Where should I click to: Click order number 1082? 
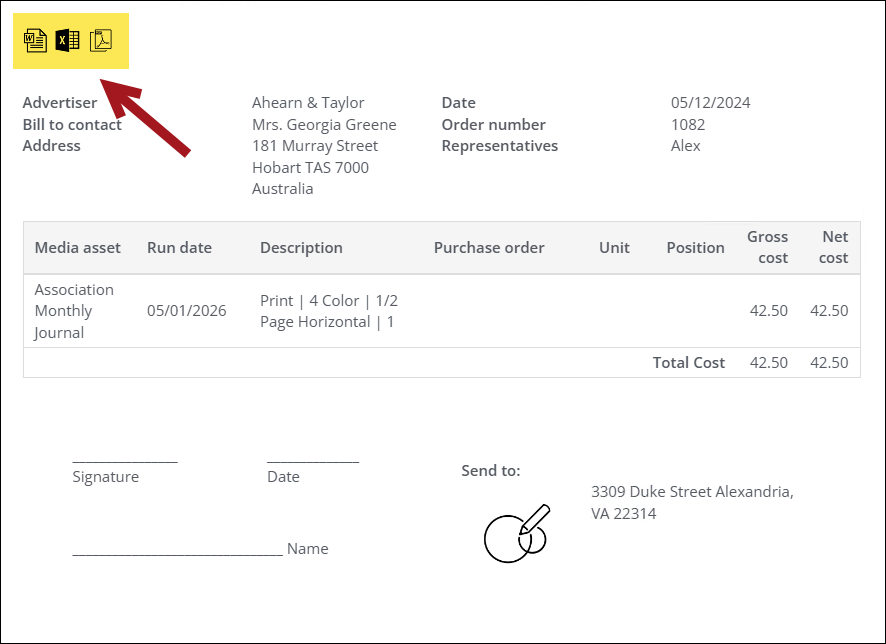point(688,125)
